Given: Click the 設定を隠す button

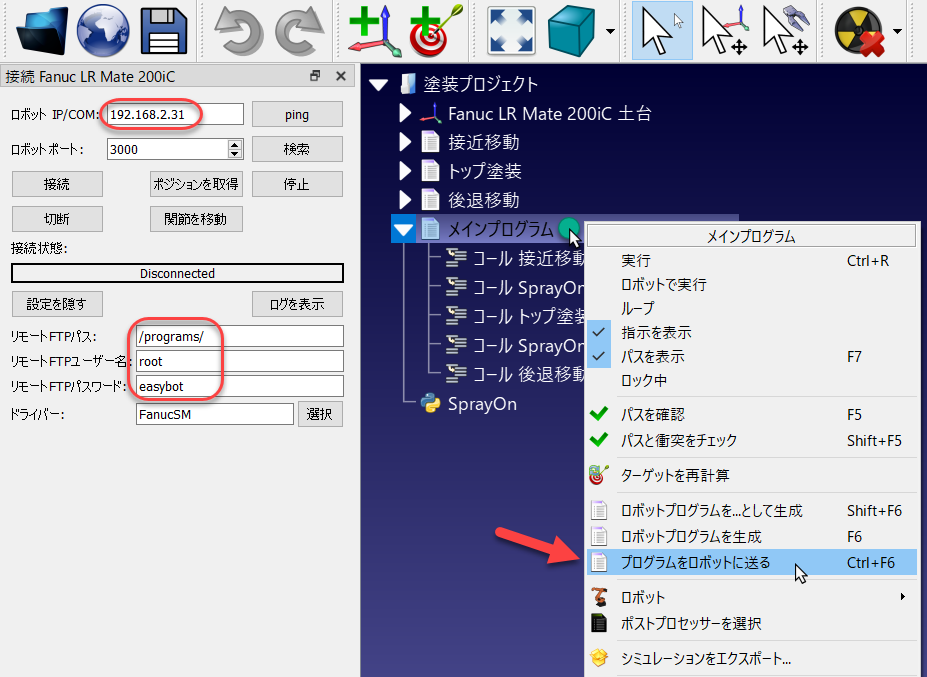Looking at the screenshot, I should pyautogui.click(x=57, y=304).
